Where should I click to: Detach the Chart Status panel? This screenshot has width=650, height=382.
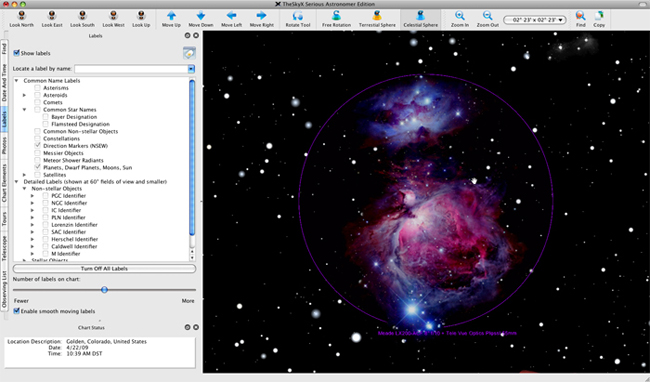(x=187, y=327)
